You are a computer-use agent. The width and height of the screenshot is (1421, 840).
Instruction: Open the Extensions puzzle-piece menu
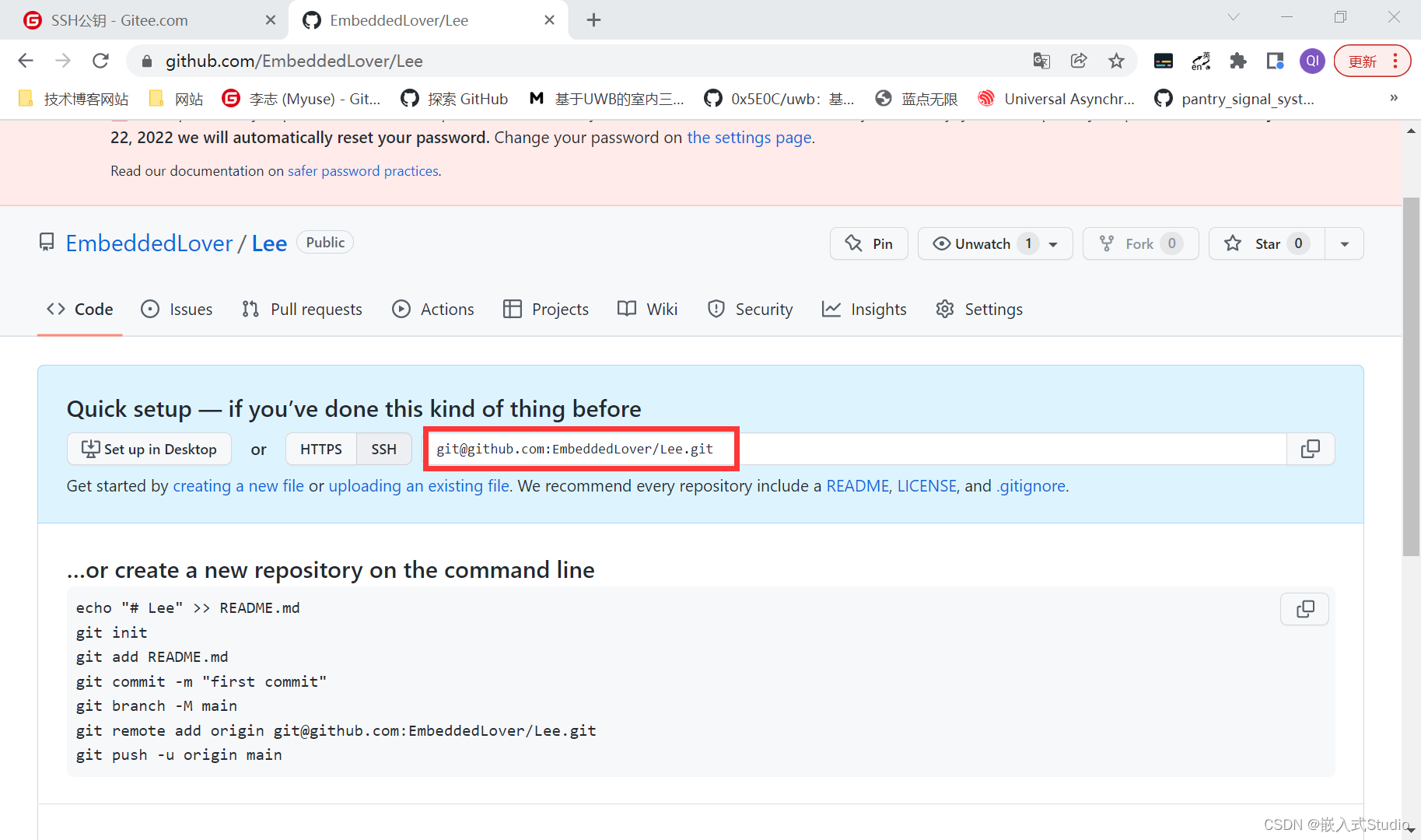tap(1237, 61)
